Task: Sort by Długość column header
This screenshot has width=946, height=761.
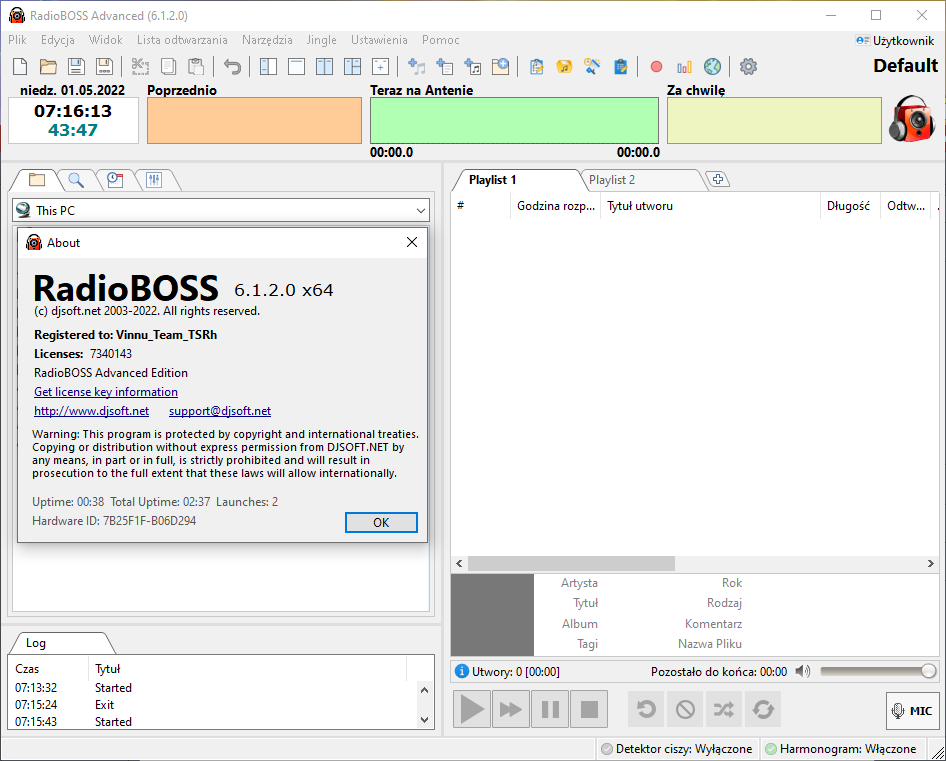Action: point(850,206)
